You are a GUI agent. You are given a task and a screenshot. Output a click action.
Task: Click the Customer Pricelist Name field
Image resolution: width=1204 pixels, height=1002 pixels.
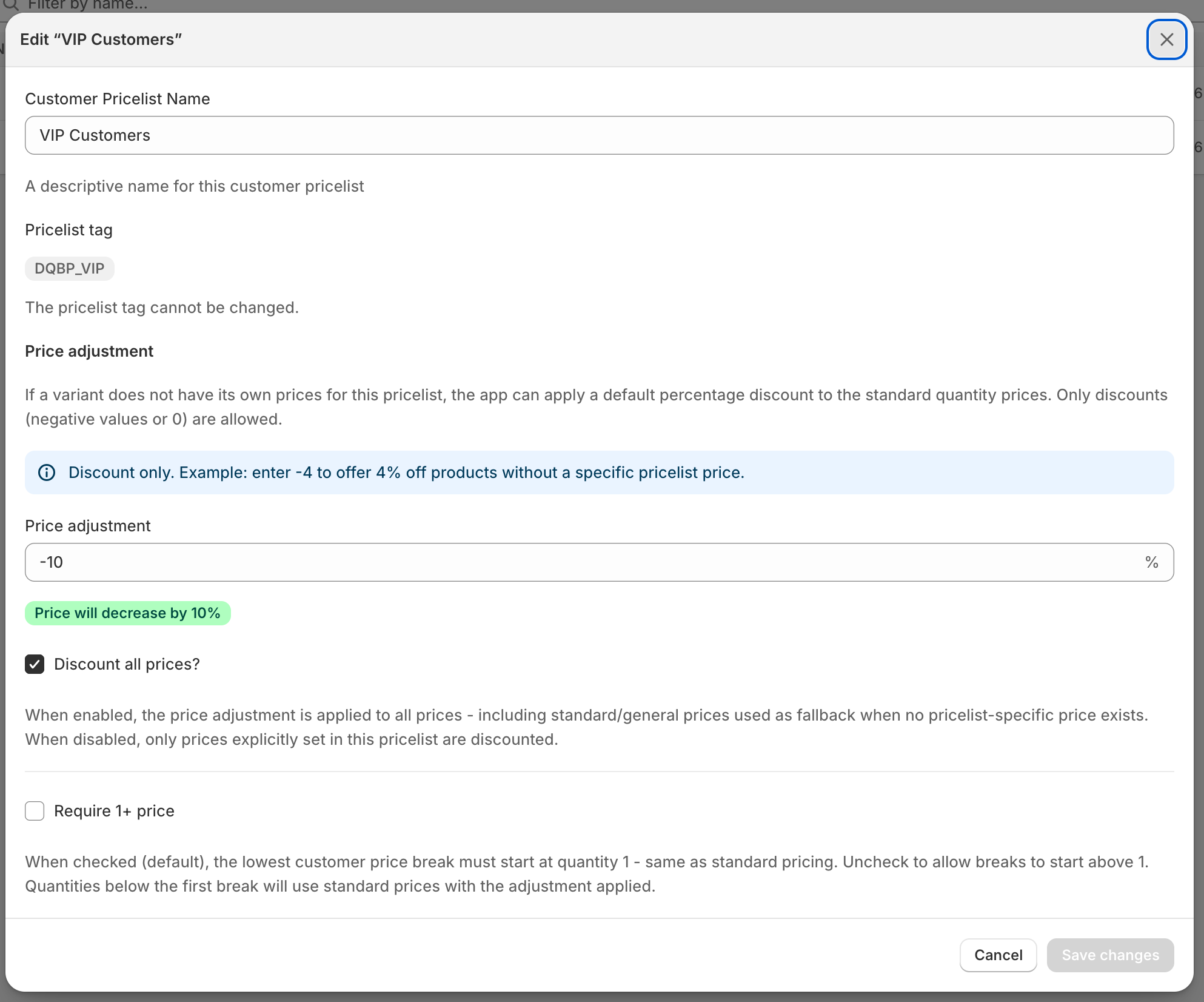599,135
